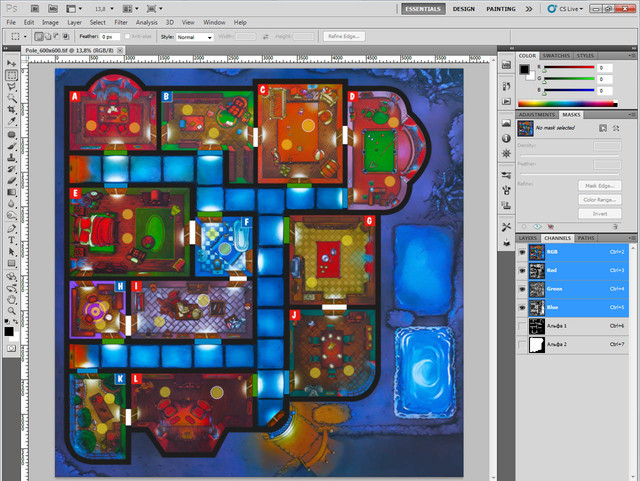The width and height of the screenshot is (640, 481).
Task: Click the Color Range button
Action: [x=600, y=200]
